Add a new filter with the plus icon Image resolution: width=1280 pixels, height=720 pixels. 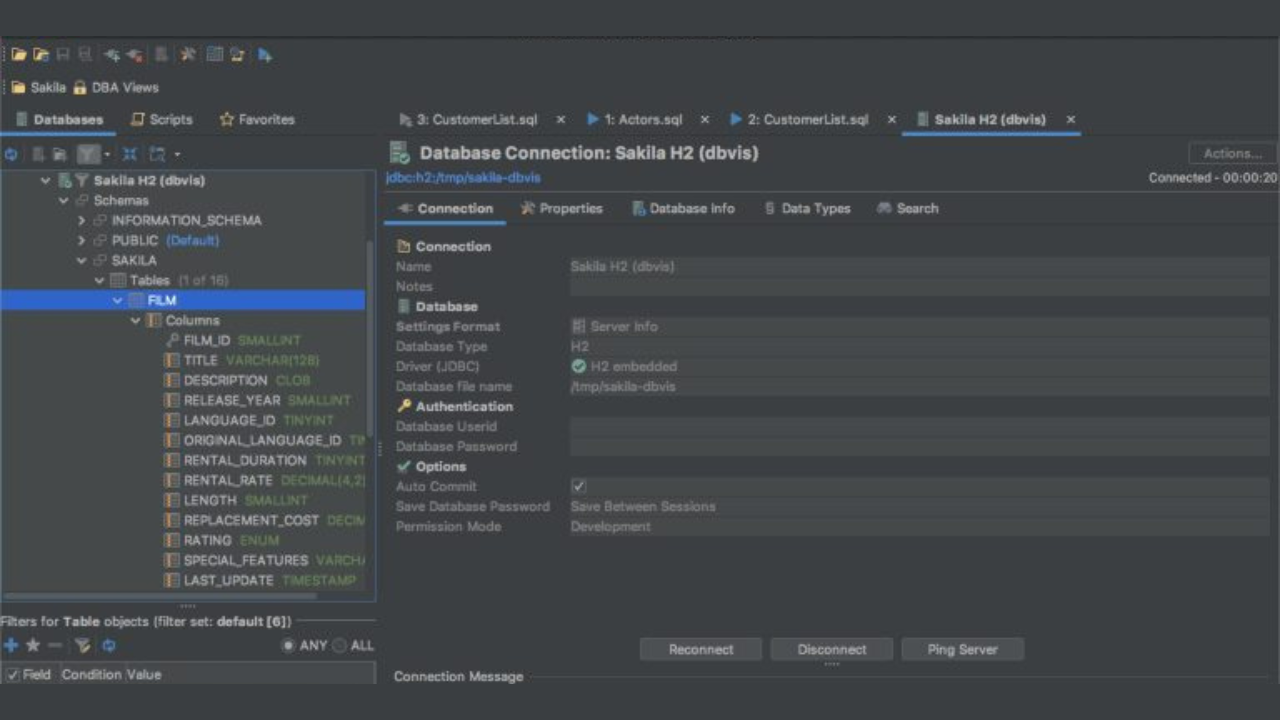tap(11, 646)
